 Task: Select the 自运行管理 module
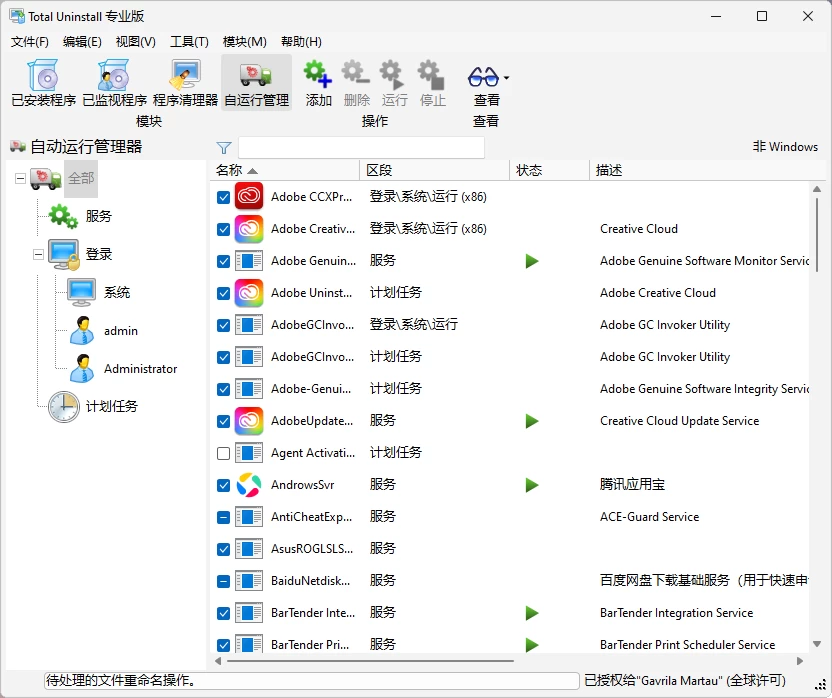256,83
